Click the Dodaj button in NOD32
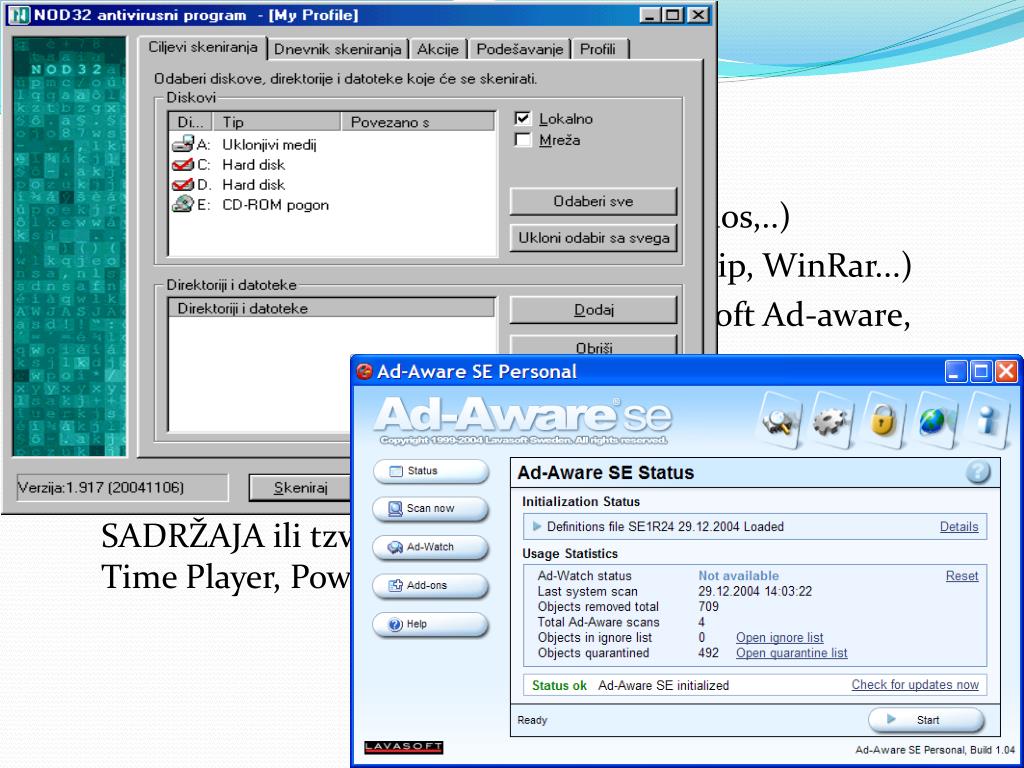 (593, 310)
